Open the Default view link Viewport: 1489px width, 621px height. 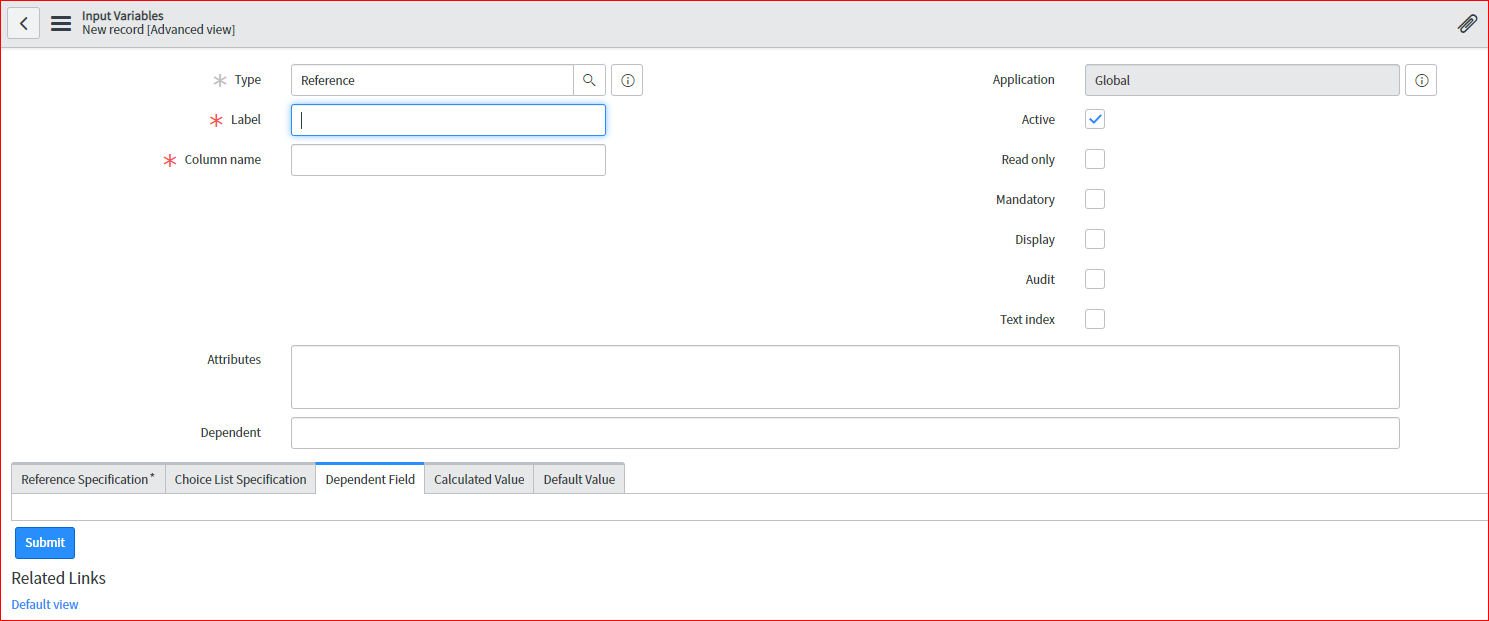45,604
